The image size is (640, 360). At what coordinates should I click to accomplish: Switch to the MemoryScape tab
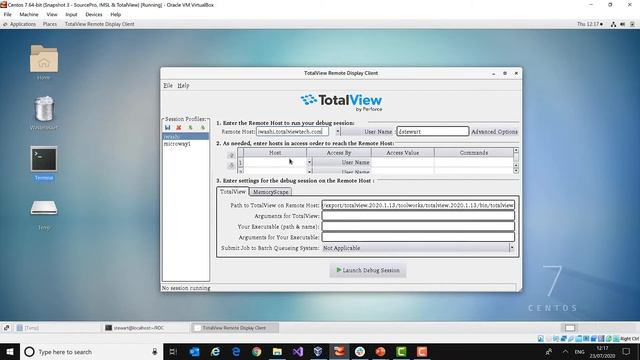point(270,191)
